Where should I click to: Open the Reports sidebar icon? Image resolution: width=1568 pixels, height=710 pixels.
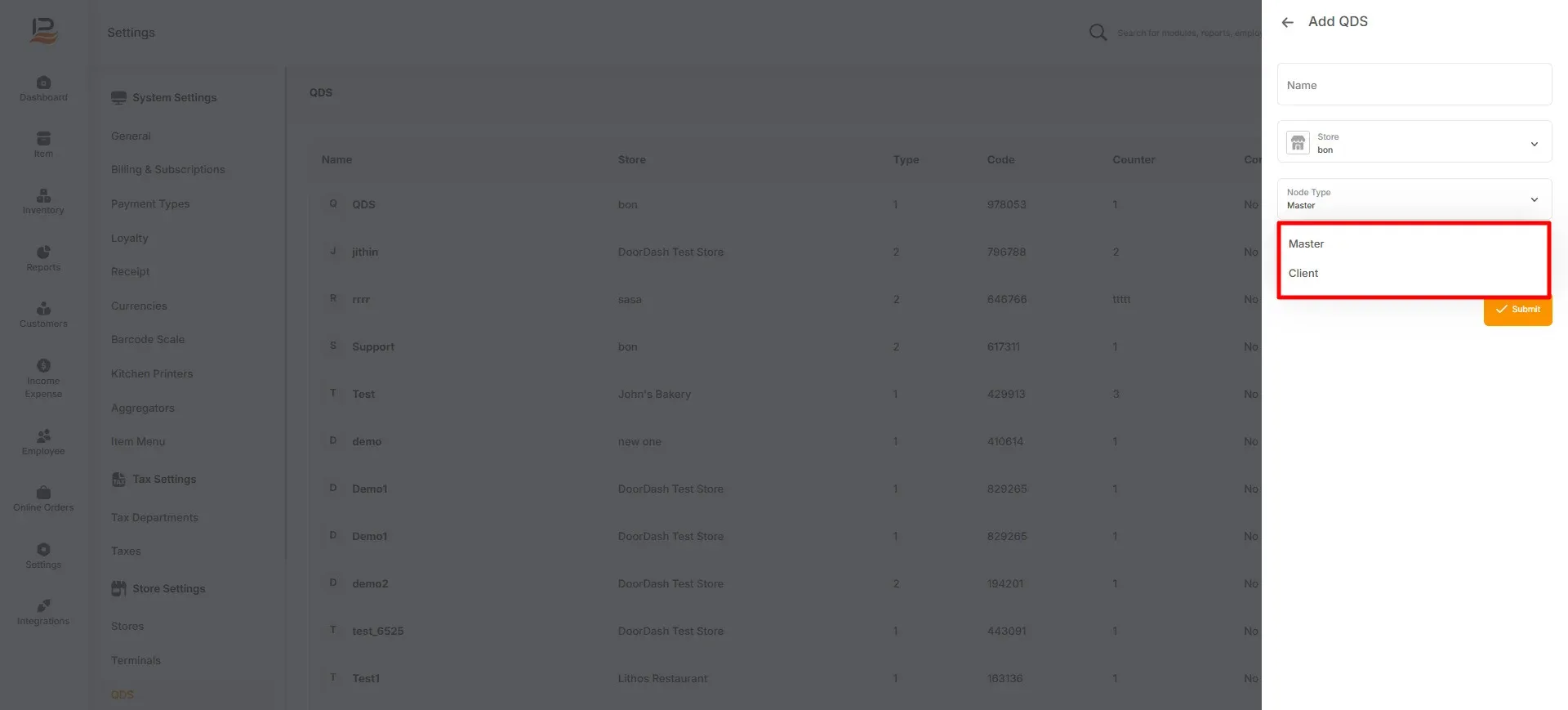tap(43, 252)
